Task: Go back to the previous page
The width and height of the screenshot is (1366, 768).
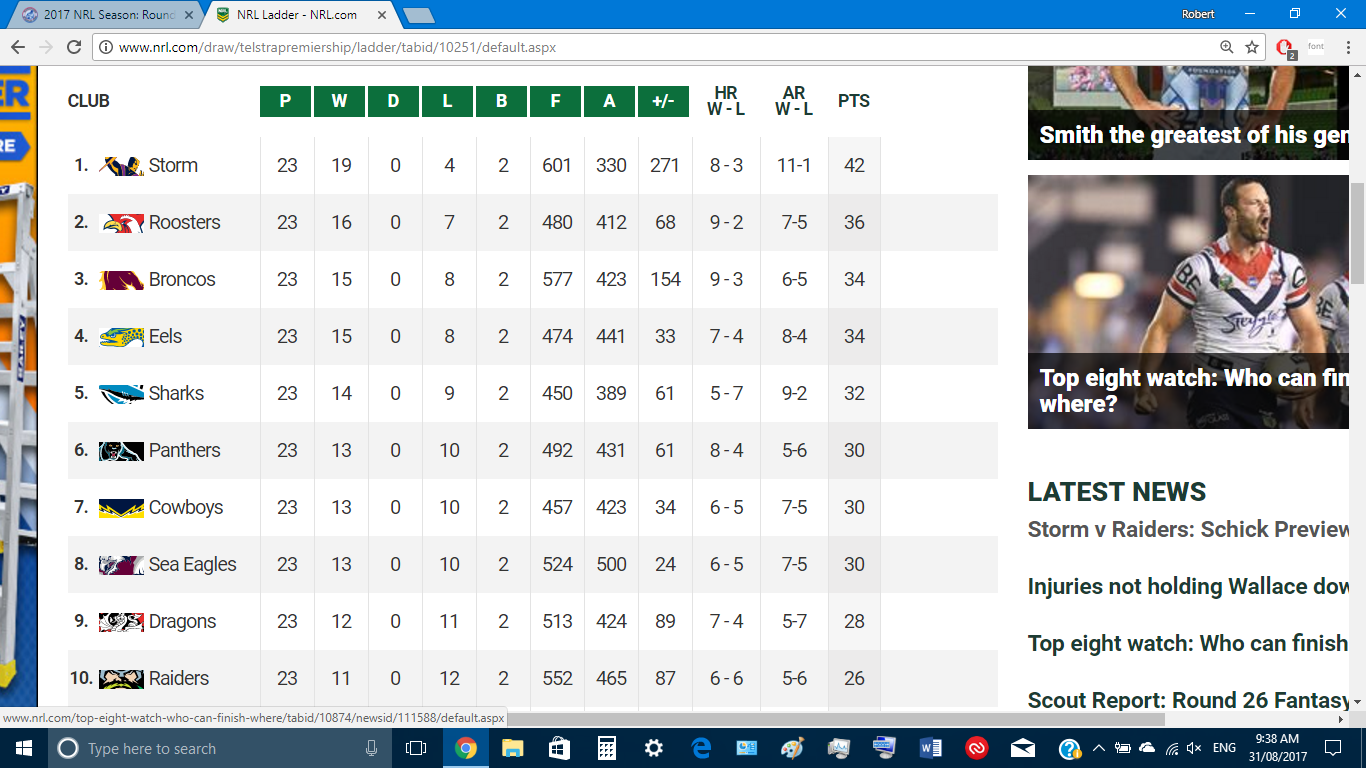Action: [17, 47]
